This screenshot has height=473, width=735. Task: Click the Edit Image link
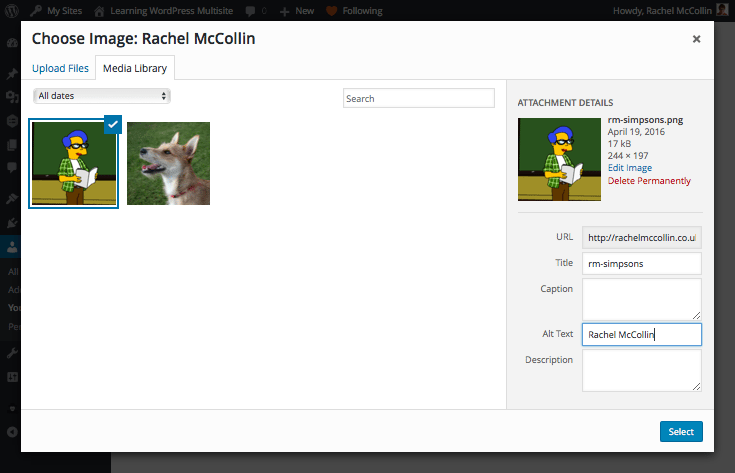(630, 168)
